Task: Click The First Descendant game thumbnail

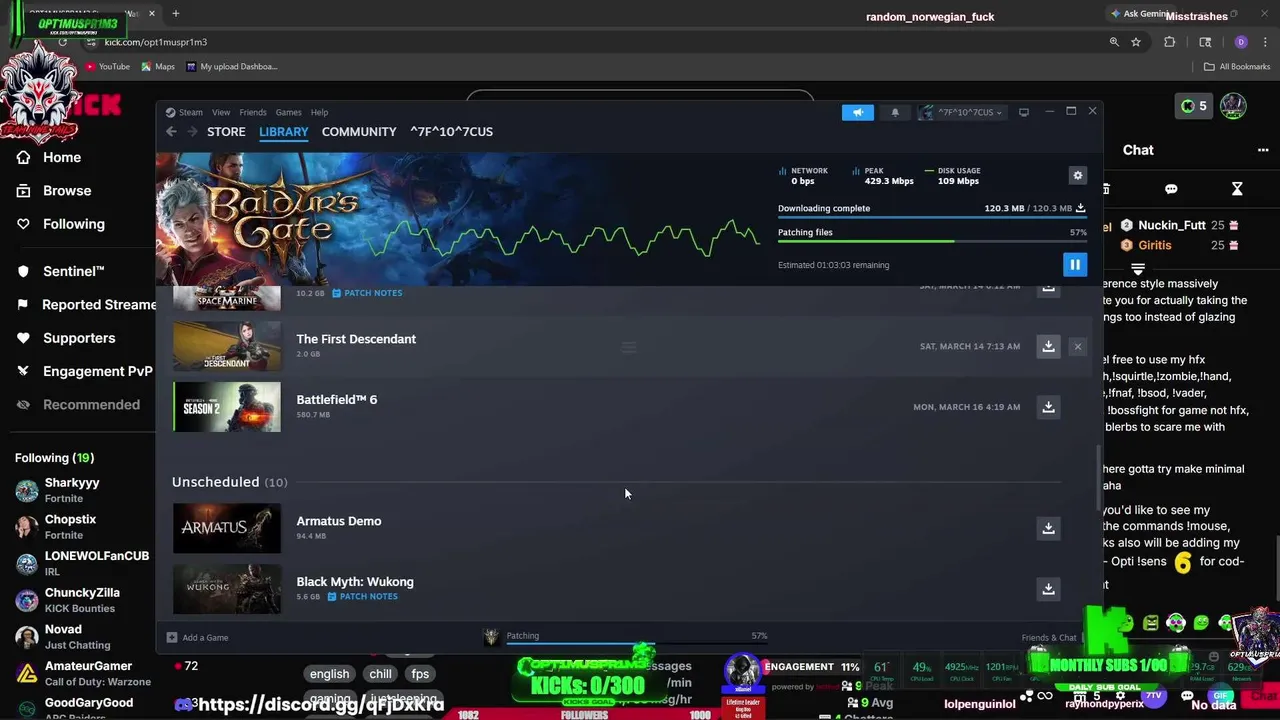Action: point(227,346)
